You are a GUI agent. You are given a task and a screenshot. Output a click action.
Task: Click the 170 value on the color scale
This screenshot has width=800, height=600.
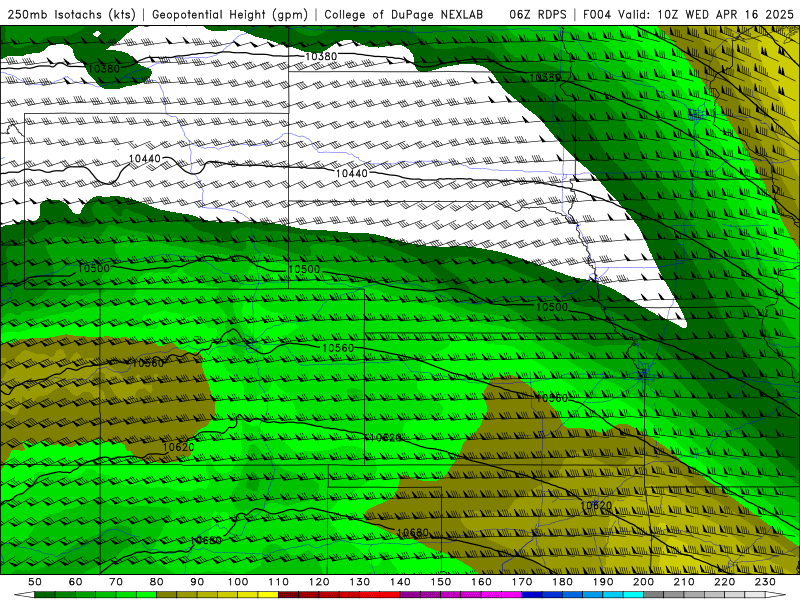(522, 582)
